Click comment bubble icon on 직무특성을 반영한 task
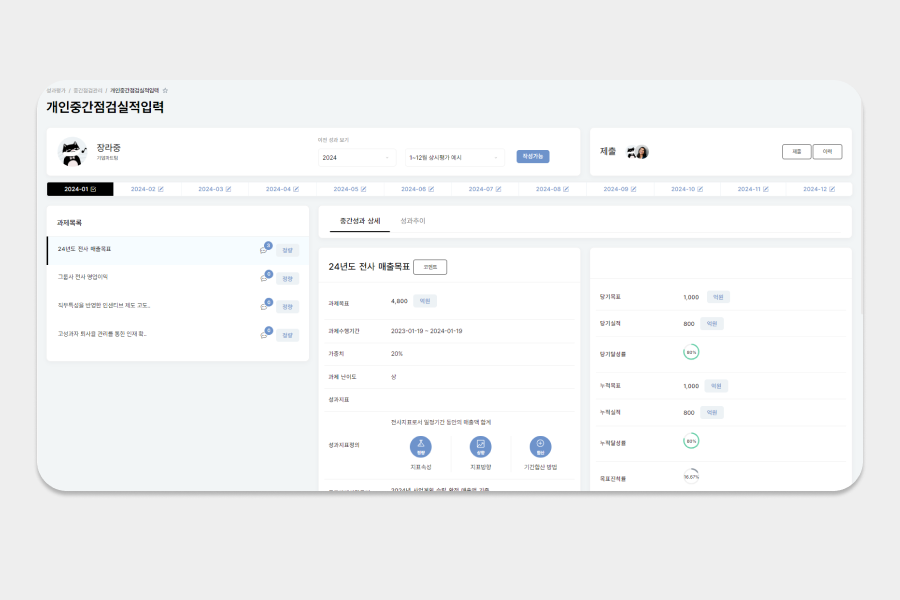The height and width of the screenshot is (600, 900). (x=264, y=306)
